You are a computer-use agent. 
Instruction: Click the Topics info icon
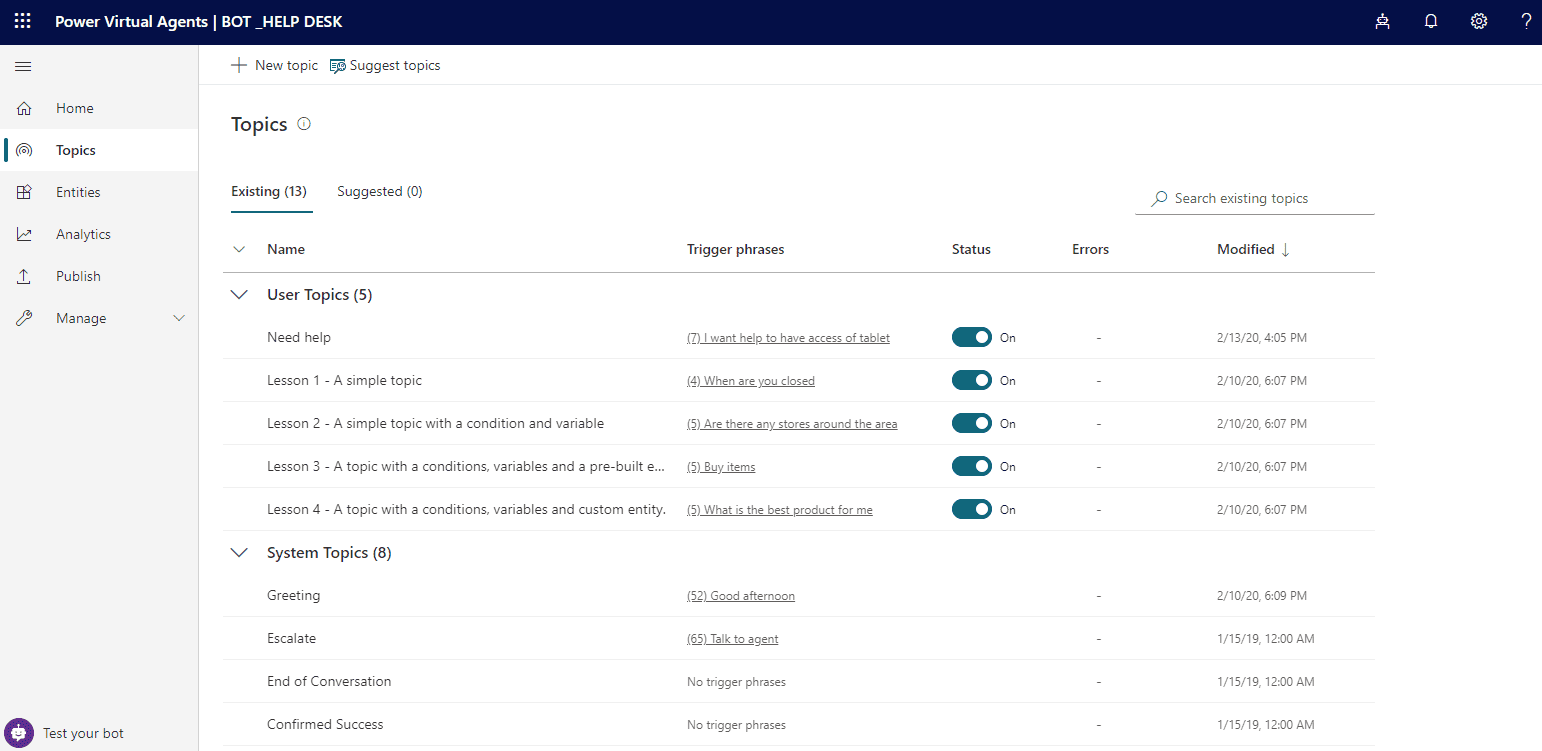[x=304, y=124]
